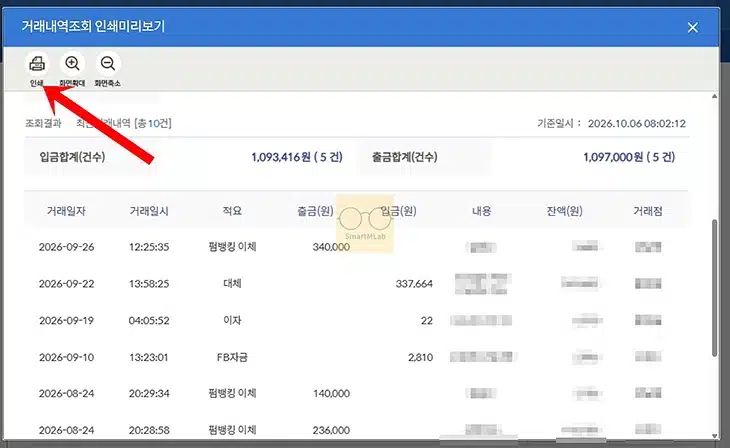Click the 거래일시 column header
The width and height of the screenshot is (730, 448).
coord(149,211)
